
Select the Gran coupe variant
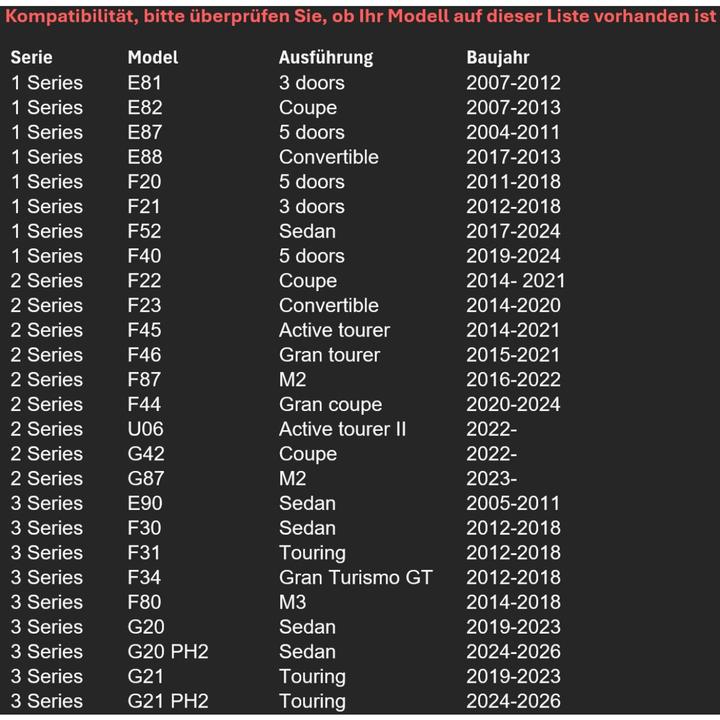pyautogui.click(x=330, y=405)
